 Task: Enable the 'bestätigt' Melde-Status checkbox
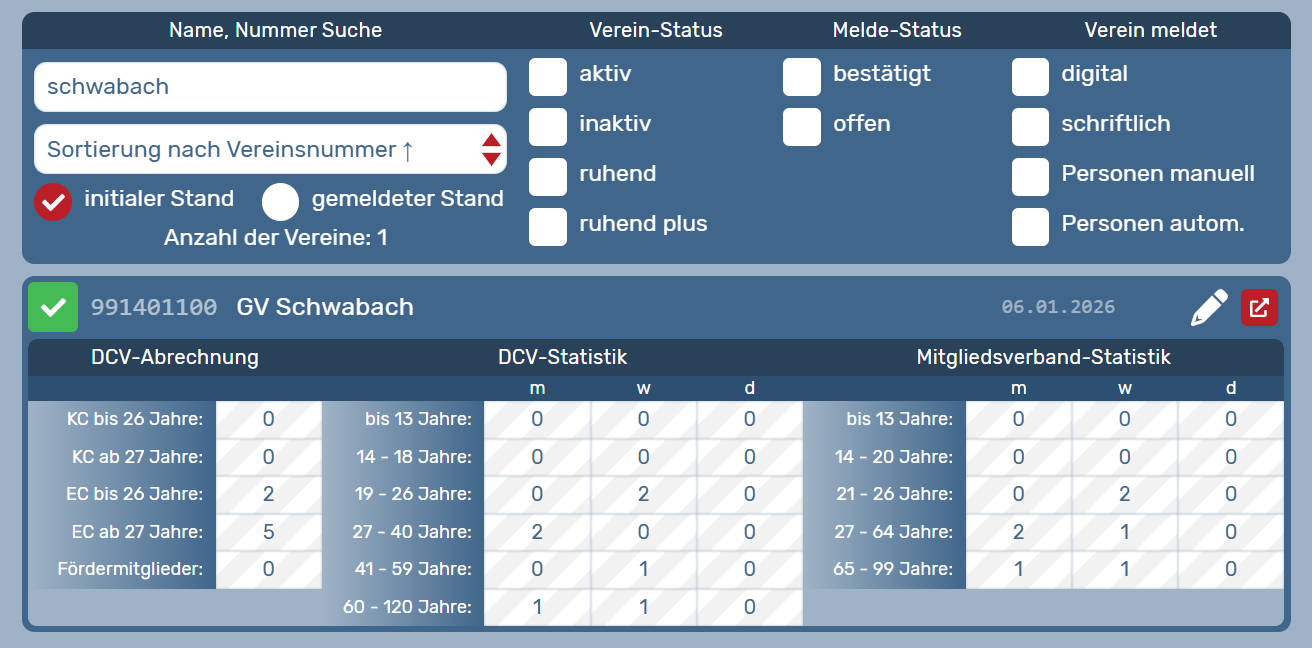point(802,77)
